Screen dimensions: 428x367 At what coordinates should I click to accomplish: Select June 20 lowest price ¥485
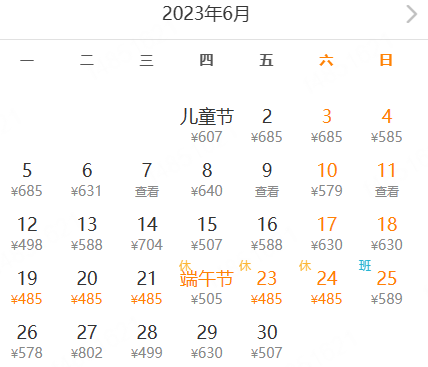point(87,288)
